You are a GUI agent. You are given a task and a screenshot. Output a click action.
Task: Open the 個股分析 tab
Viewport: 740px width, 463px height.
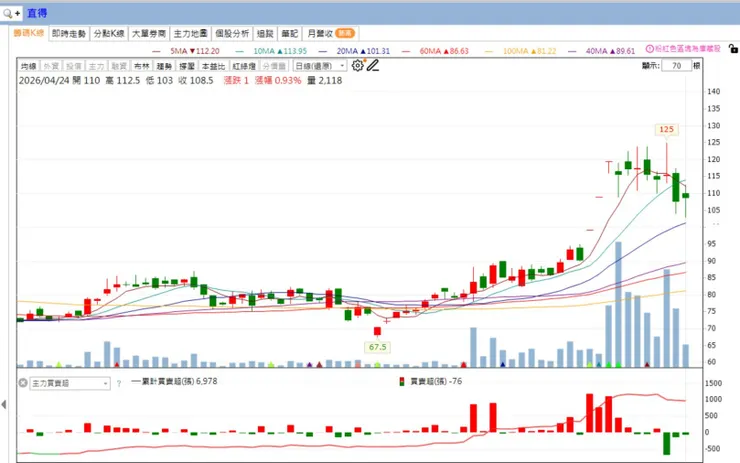point(232,34)
